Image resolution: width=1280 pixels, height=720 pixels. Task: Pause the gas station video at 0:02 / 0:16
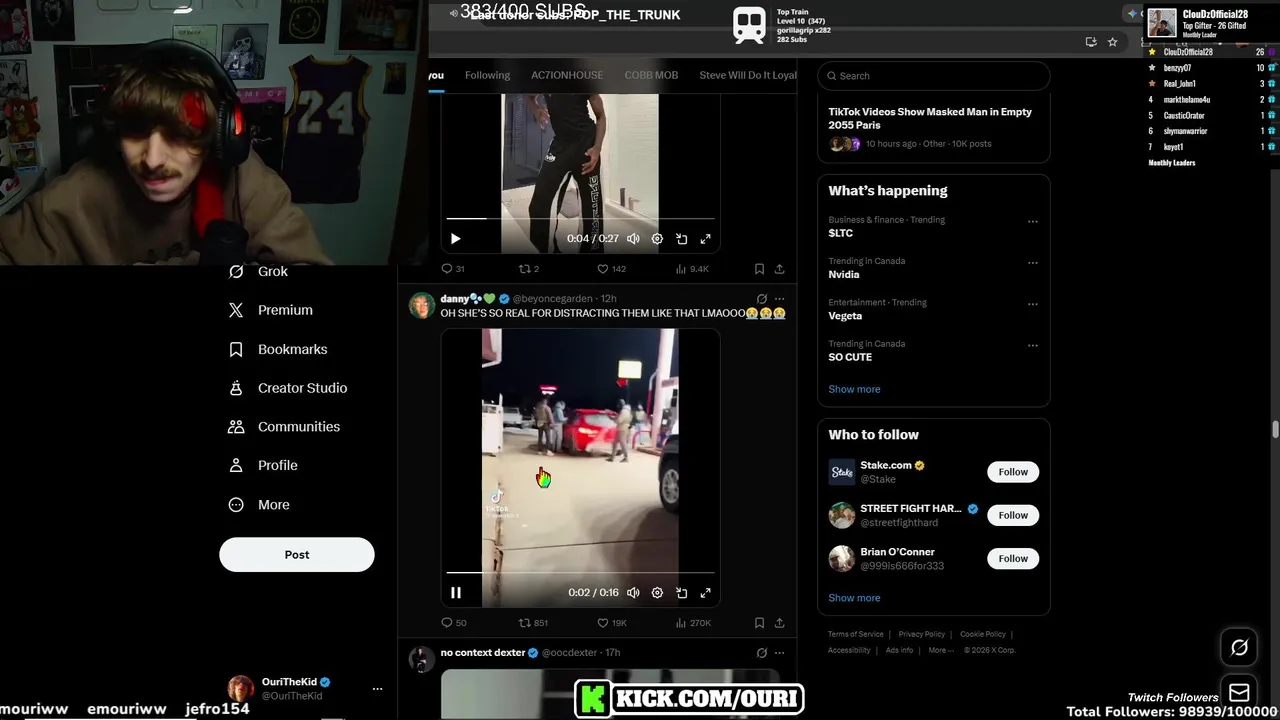click(455, 593)
